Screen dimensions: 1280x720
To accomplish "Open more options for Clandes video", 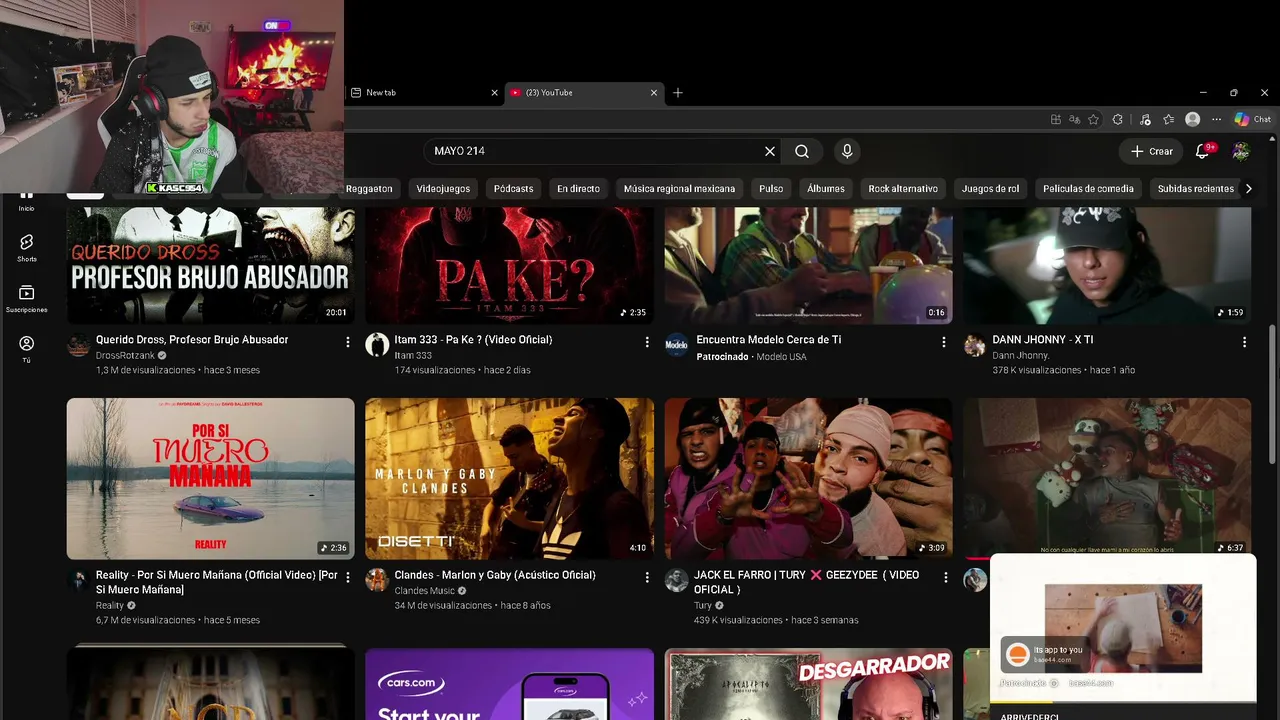I will coord(647,577).
